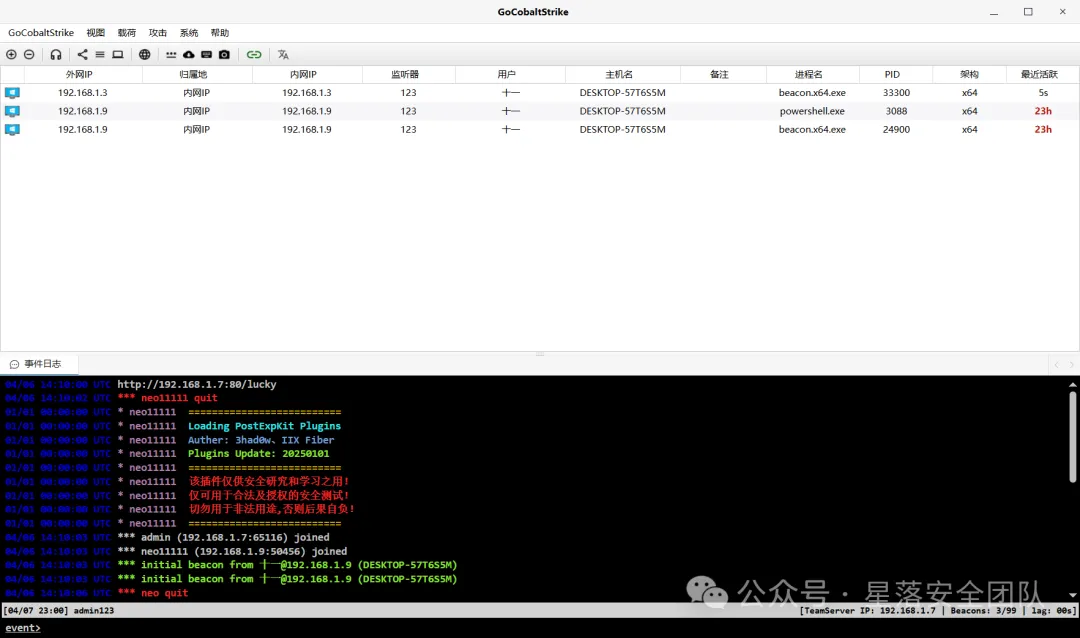This screenshot has width=1080, height=638.
Task: Select hostname cell in PID 33300 row
Action: pyautogui.click(x=623, y=92)
